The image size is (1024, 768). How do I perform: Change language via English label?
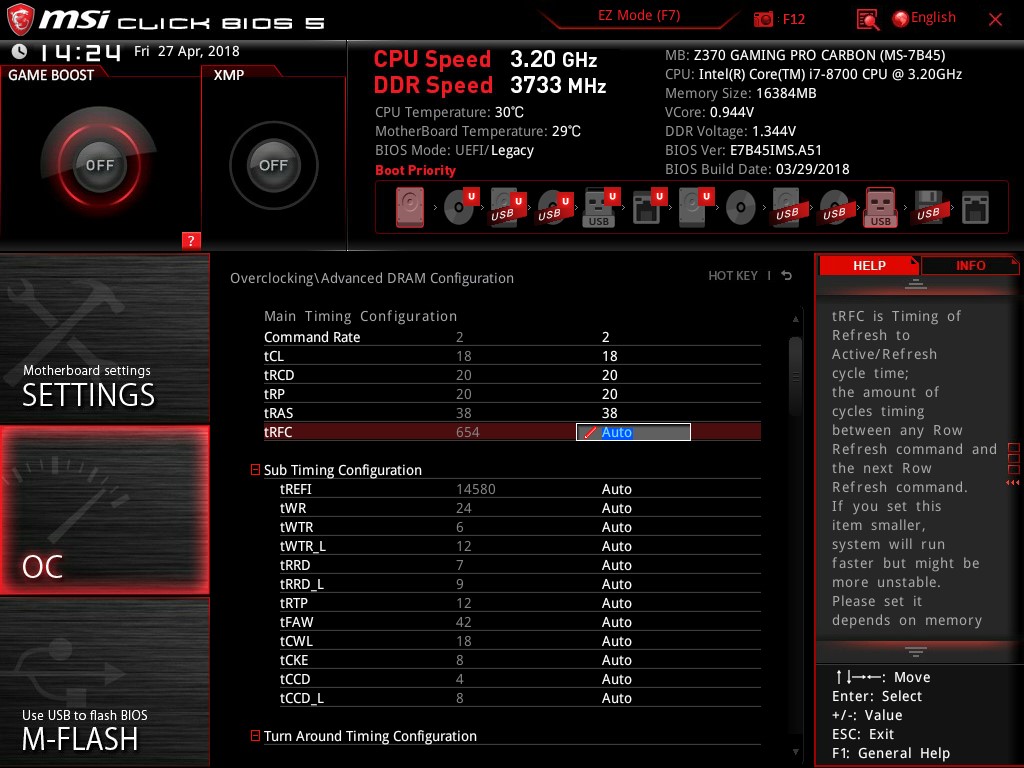click(x=933, y=18)
